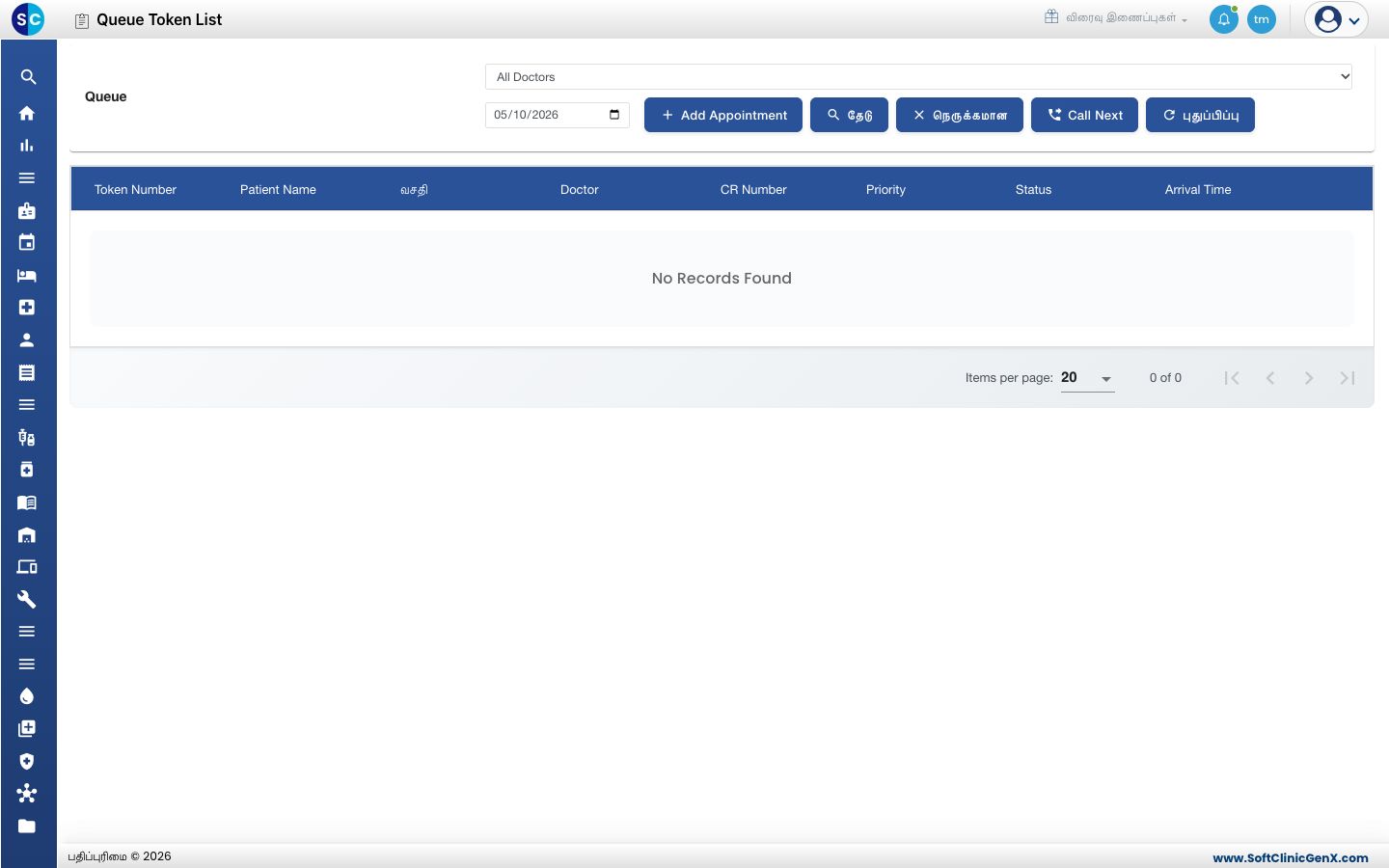Click the Patient Name column header
This screenshot has height=868, width=1389.
coord(278,190)
